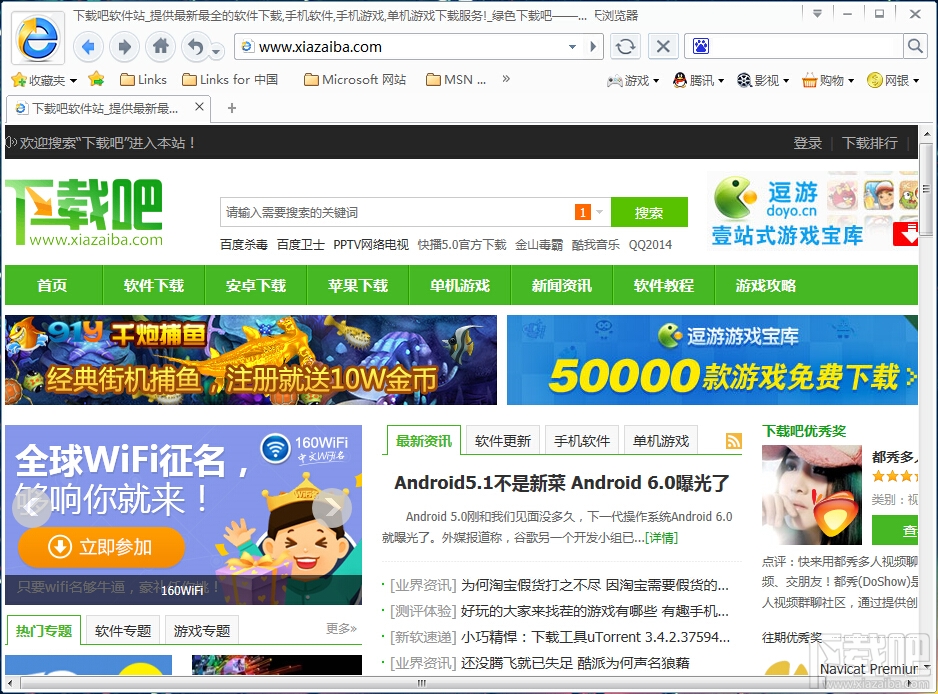Open dropdown next to undo closed tab
The width and height of the screenshot is (938, 694).
pyautogui.click(x=217, y=52)
